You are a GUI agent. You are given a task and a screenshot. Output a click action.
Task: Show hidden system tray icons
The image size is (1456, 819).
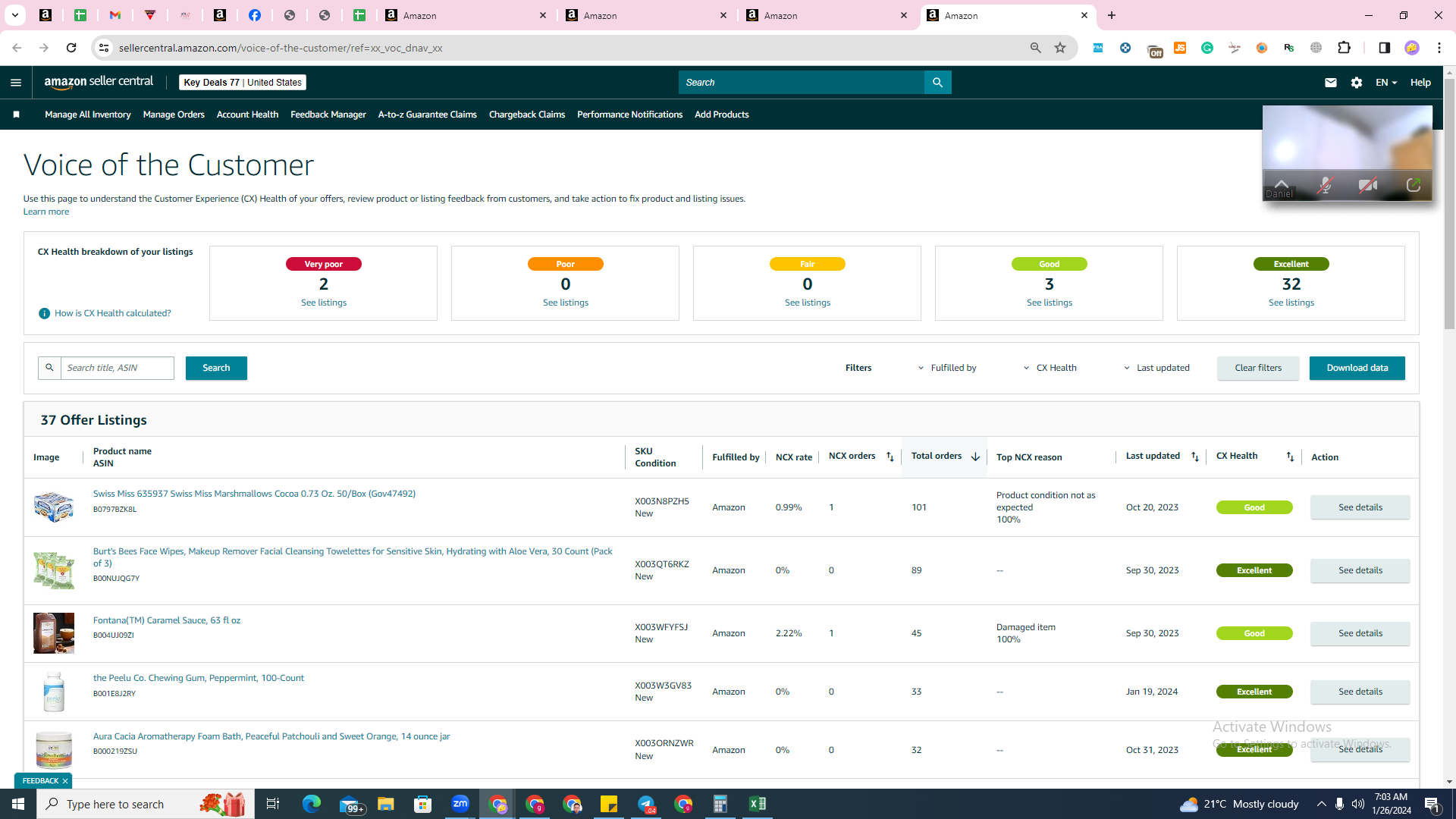[1322, 804]
